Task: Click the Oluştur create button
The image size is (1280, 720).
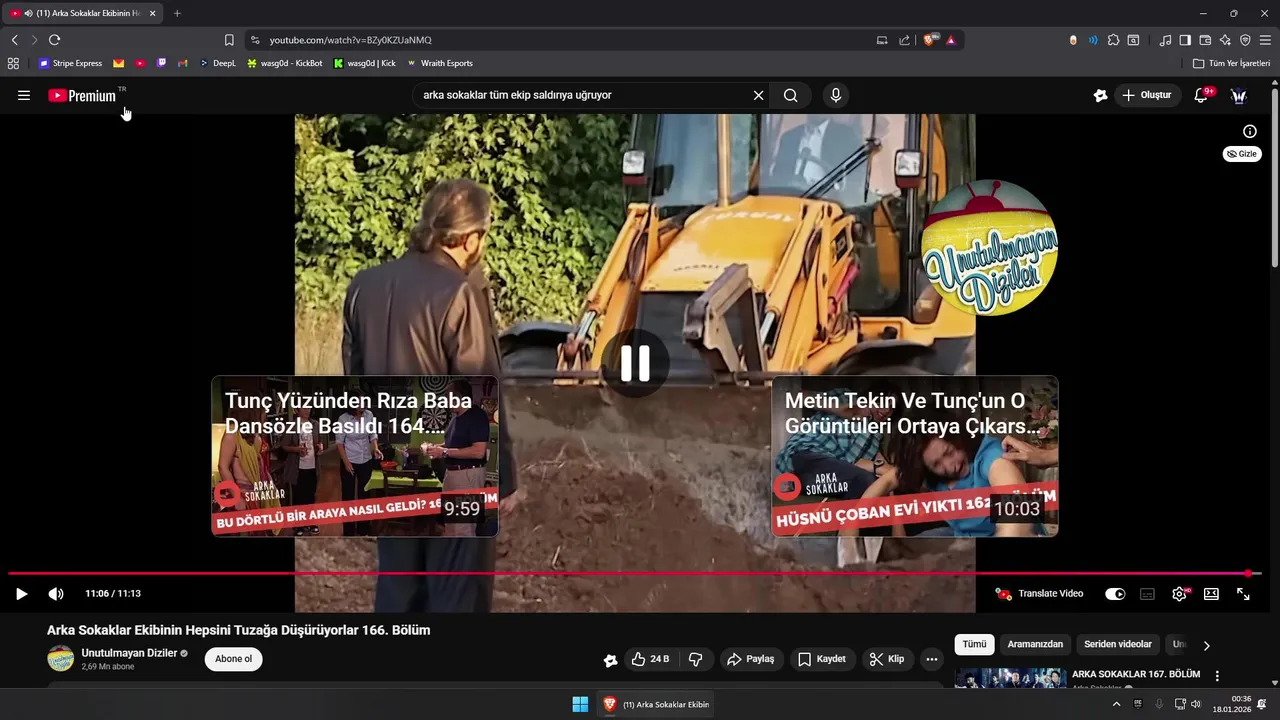Action: (x=1147, y=96)
